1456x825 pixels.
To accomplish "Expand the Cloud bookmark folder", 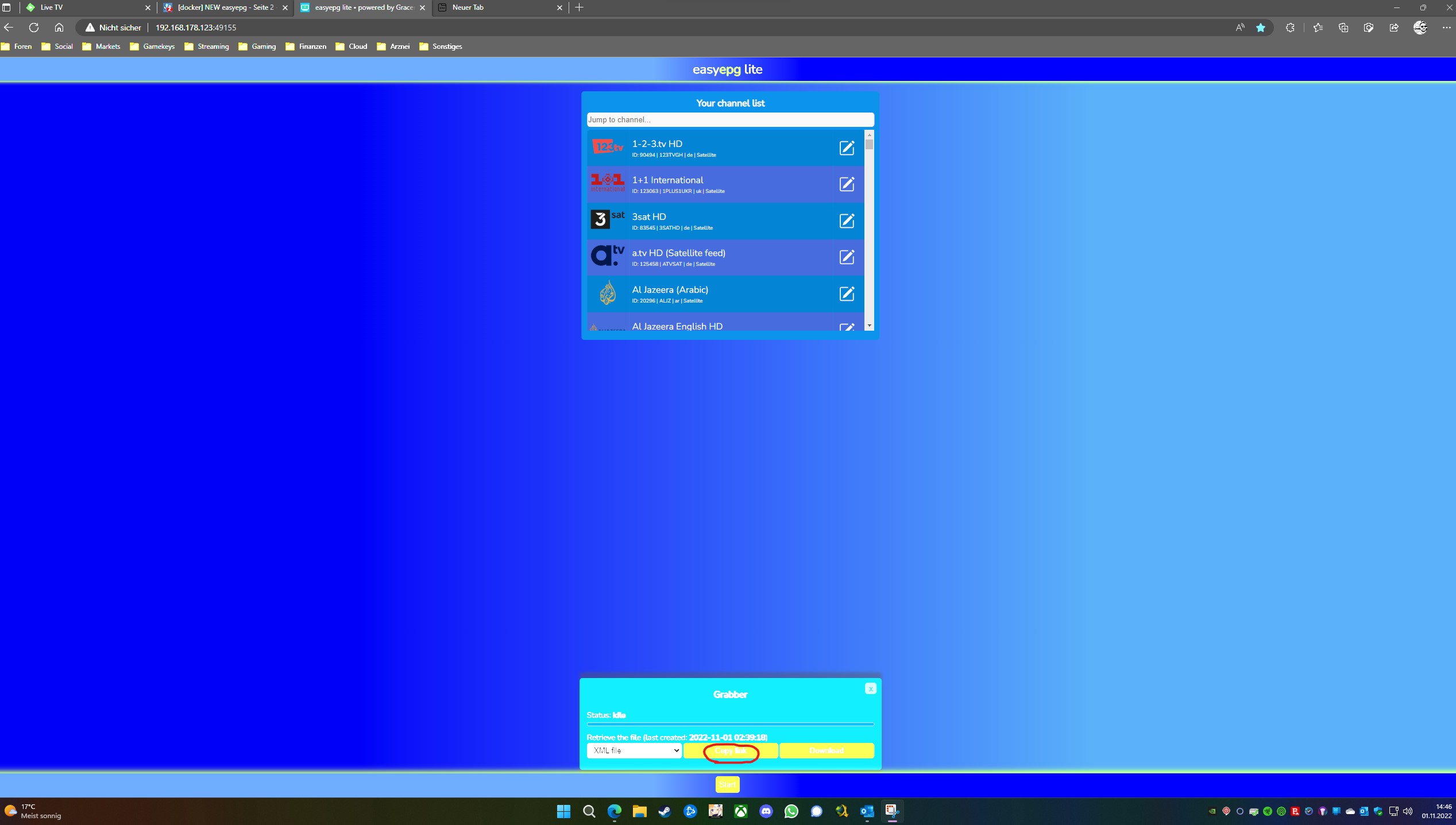I will [352, 47].
